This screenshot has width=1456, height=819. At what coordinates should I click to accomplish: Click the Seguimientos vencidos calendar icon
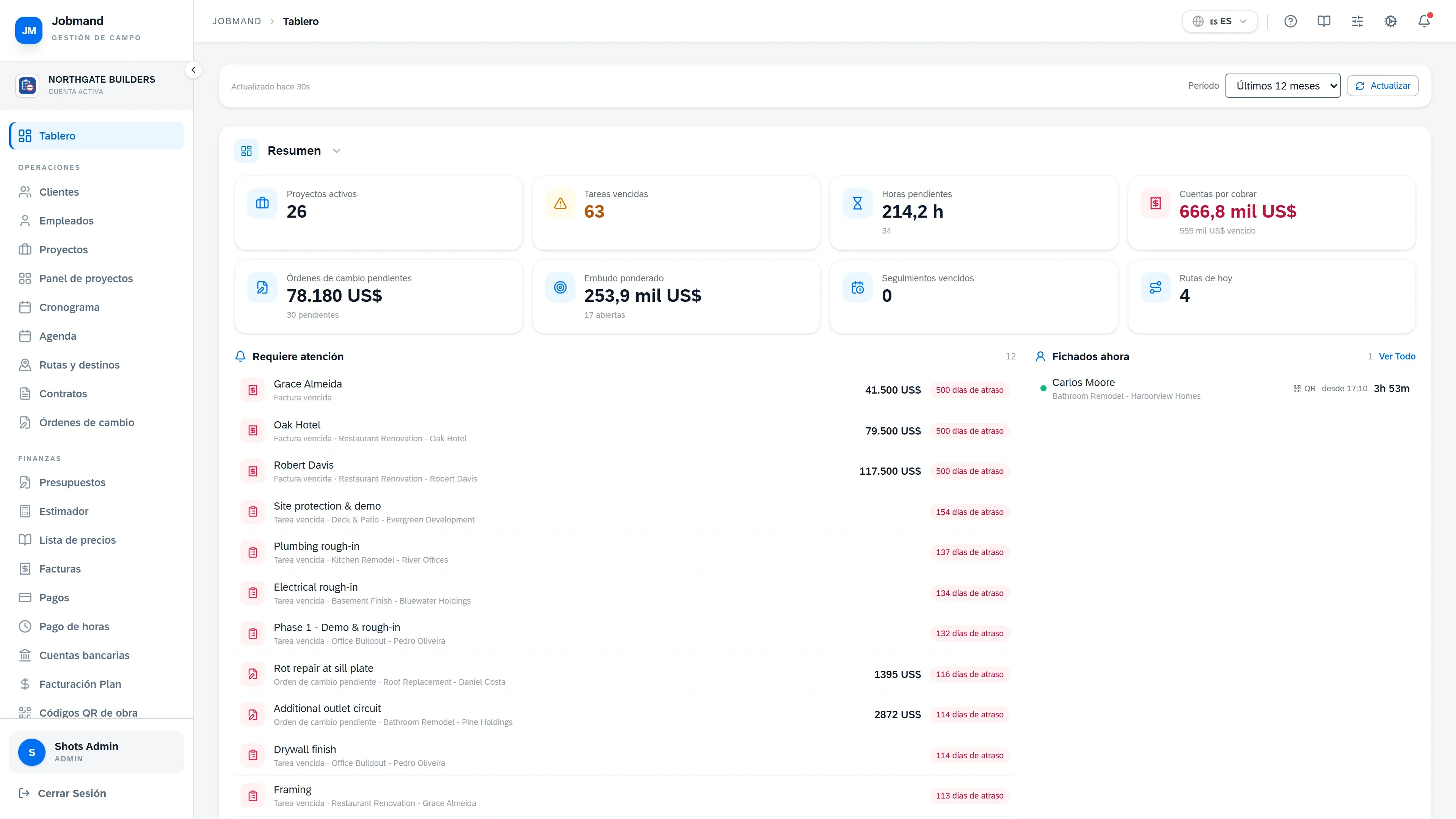click(x=857, y=287)
